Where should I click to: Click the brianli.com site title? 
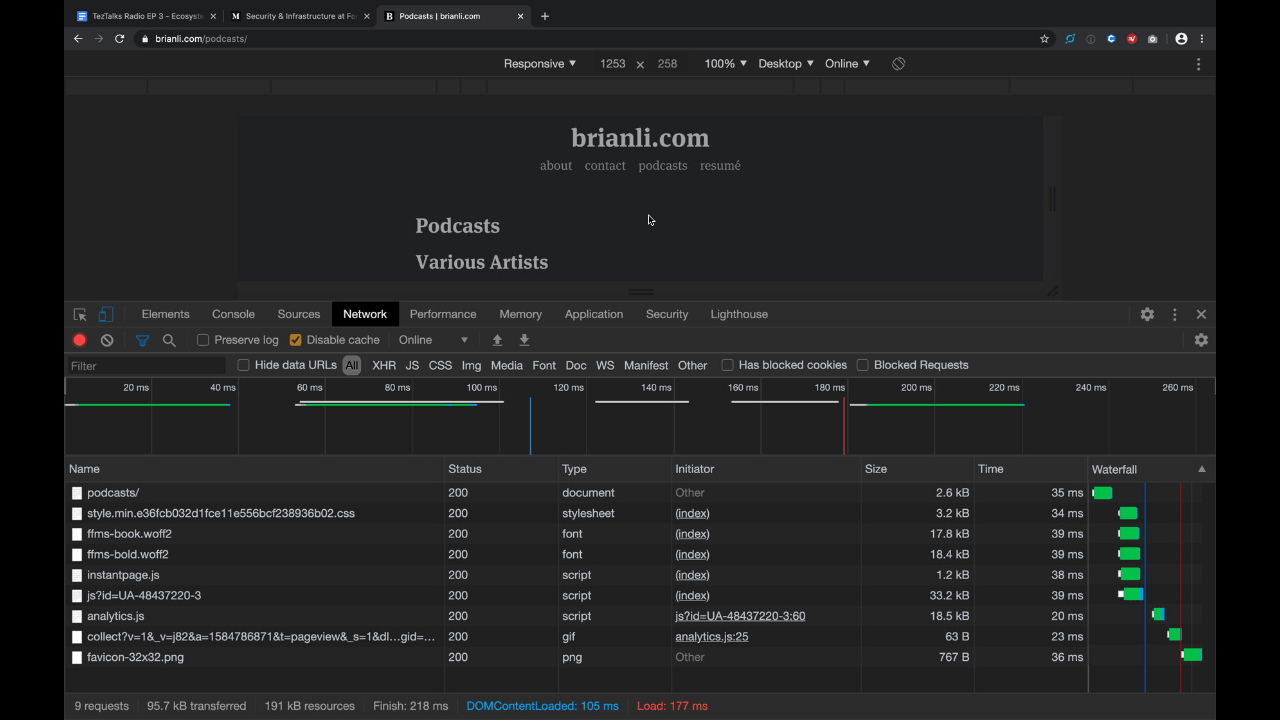(x=640, y=138)
